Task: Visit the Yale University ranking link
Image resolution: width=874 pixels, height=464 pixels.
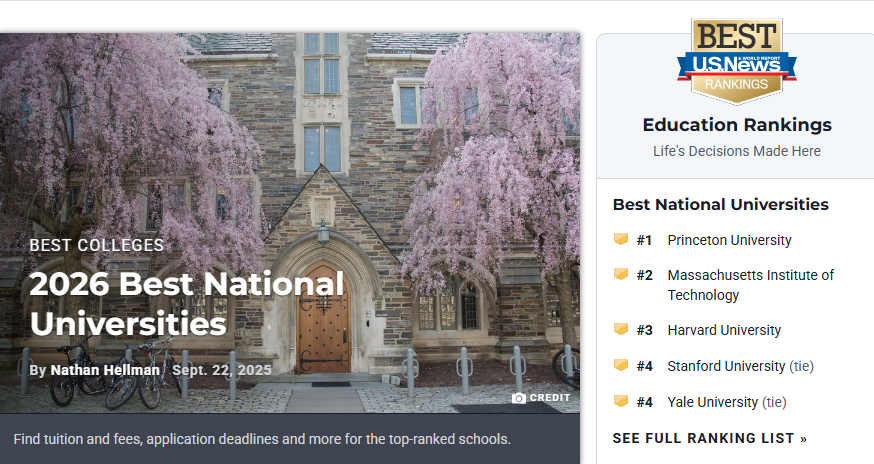Action: [712, 402]
